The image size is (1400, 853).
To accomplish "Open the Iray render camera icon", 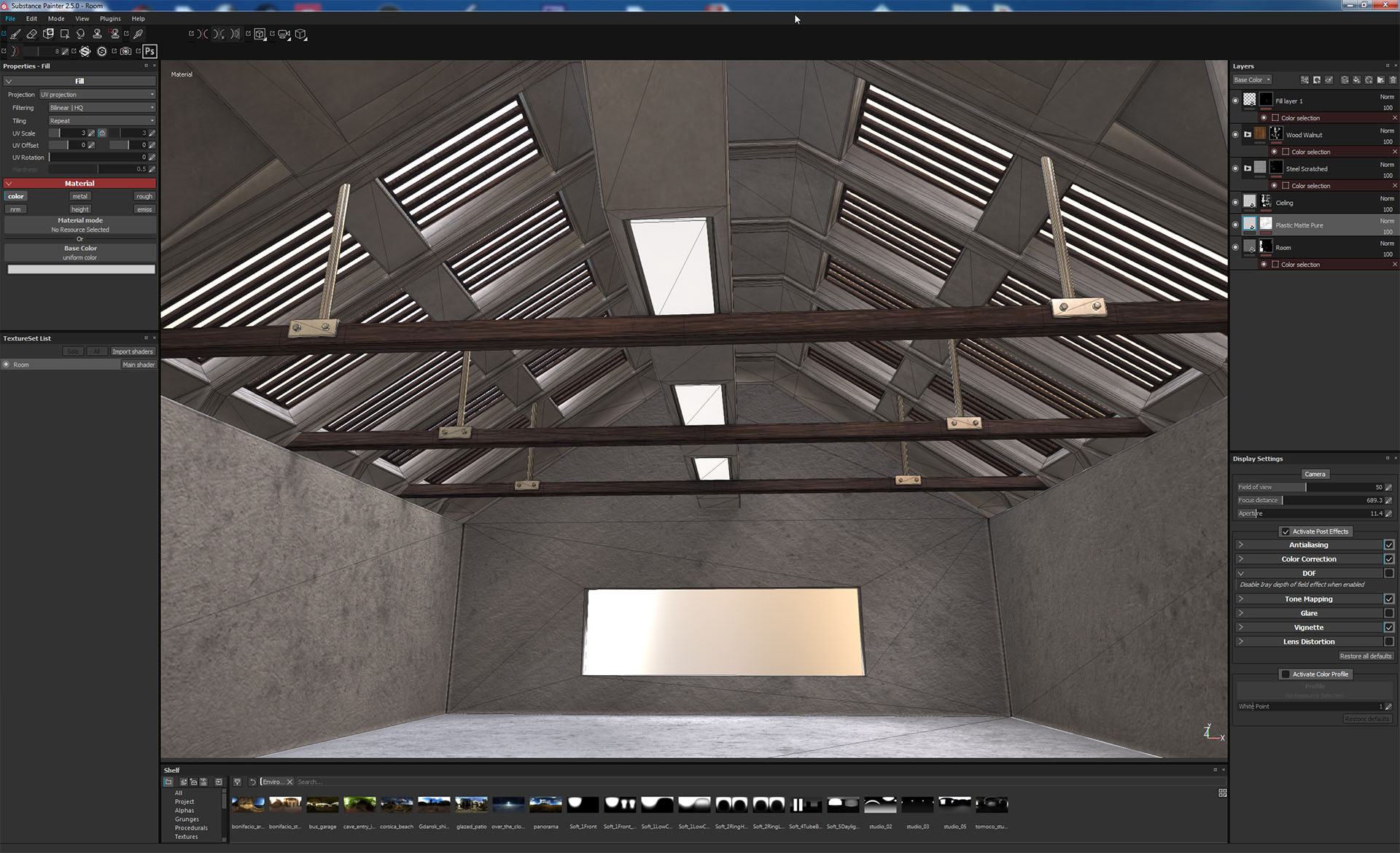I will coord(125,51).
